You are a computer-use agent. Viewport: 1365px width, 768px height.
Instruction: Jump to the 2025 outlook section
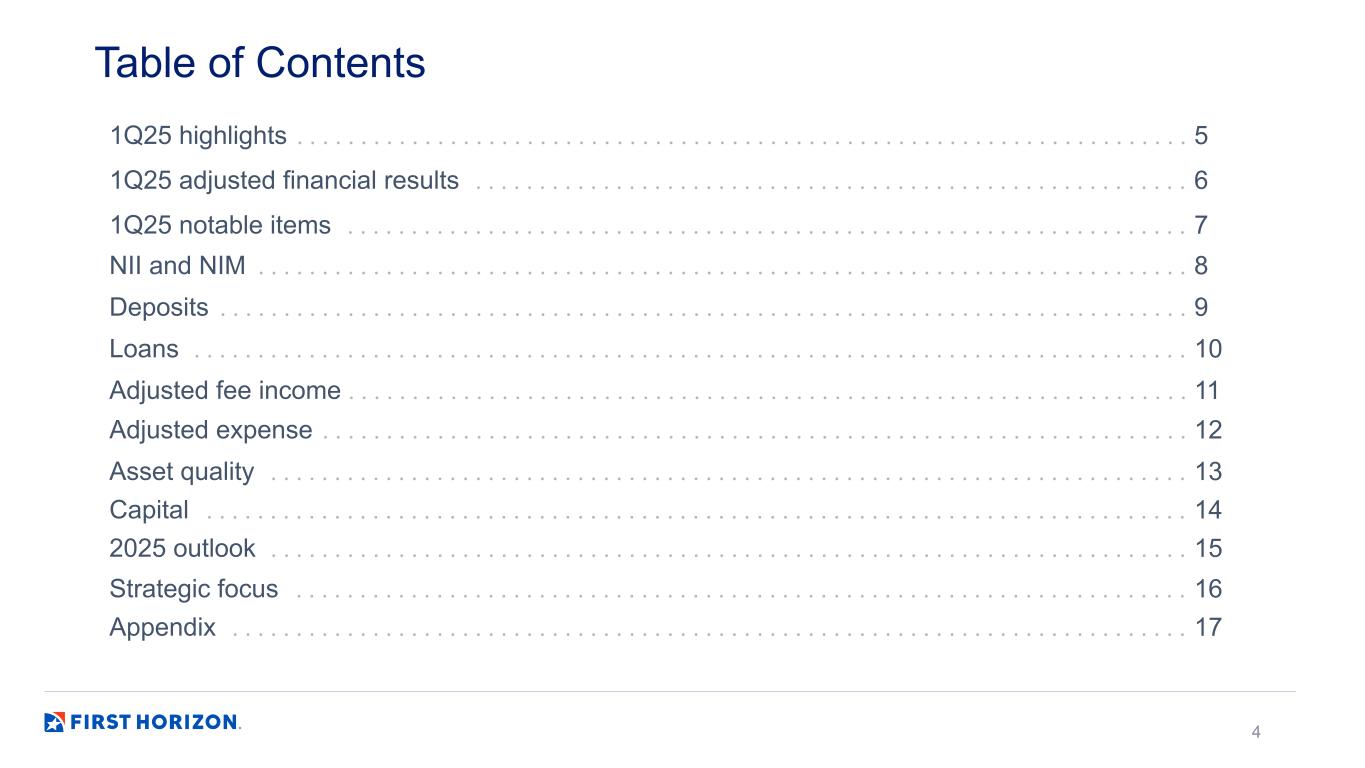point(182,548)
